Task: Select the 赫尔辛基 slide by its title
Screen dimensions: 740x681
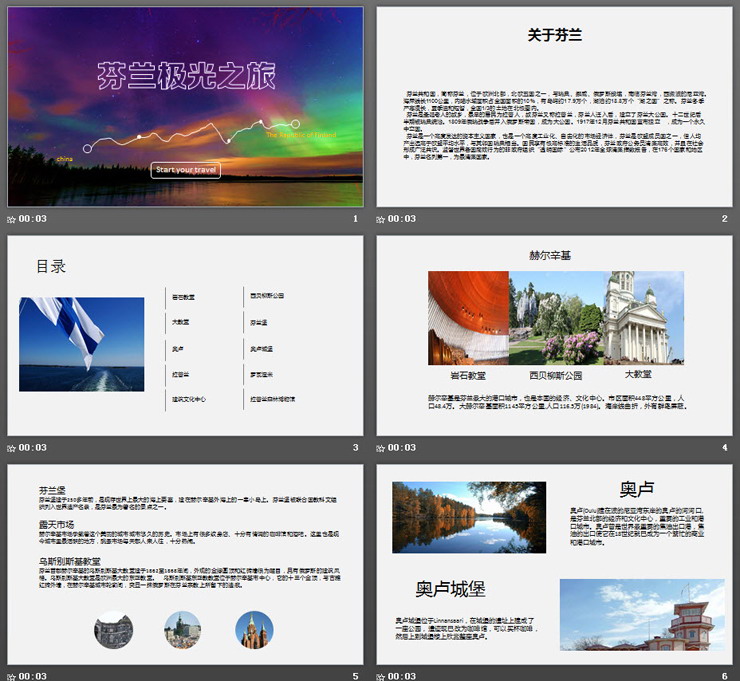Action: coord(550,255)
